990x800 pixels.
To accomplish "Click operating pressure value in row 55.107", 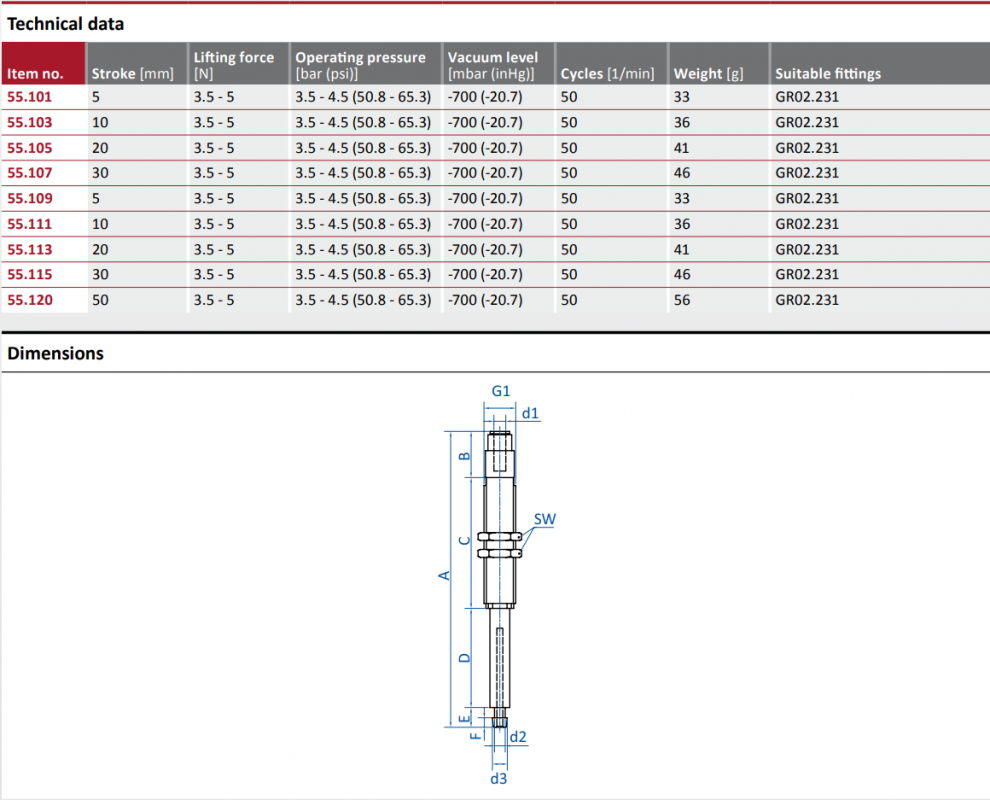I will [363, 173].
